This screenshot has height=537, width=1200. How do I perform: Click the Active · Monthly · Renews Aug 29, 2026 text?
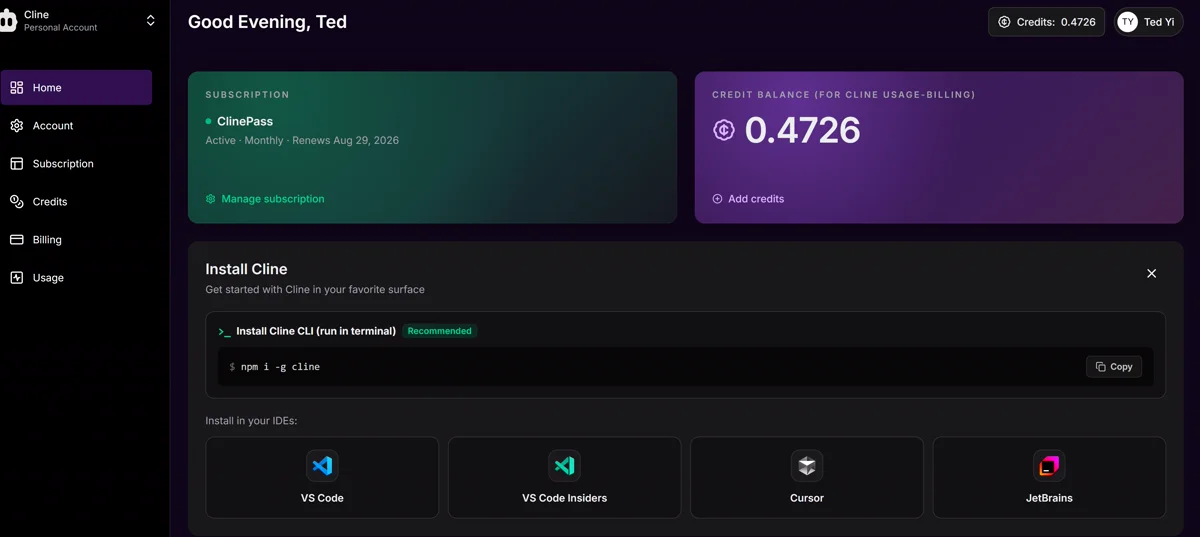pos(302,140)
